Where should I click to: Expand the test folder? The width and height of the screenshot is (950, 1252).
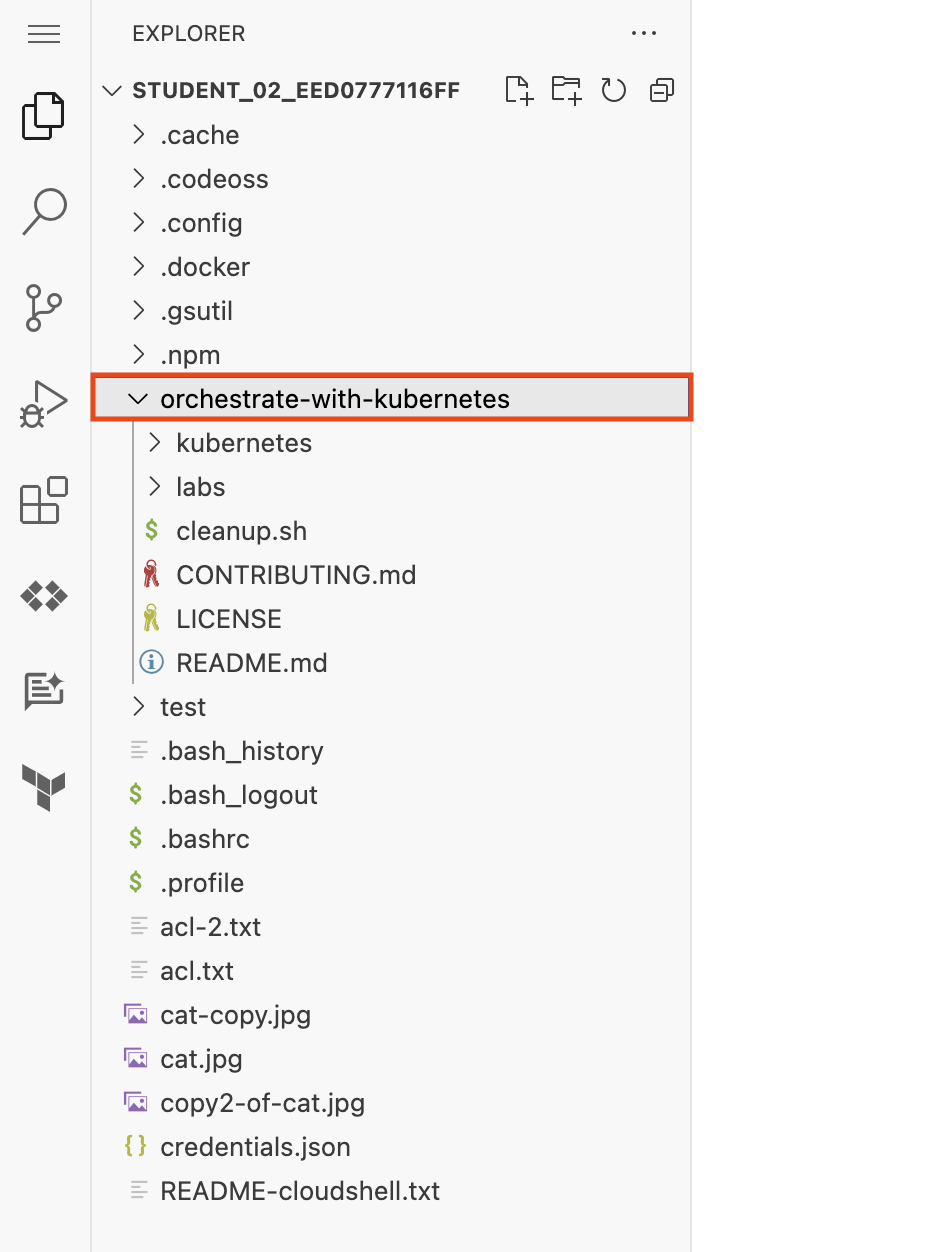click(183, 706)
